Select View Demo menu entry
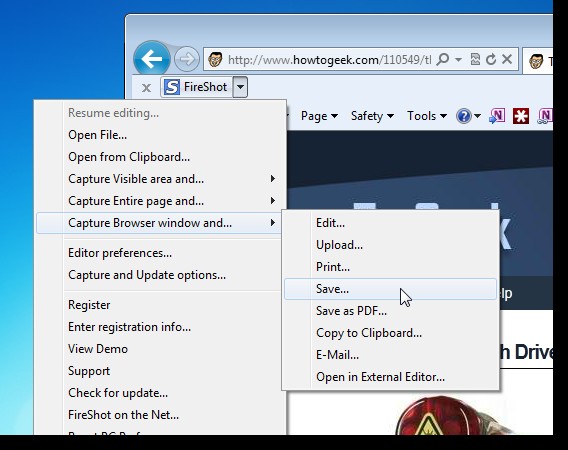This screenshot has width=568, height=450. click(159, 349)
